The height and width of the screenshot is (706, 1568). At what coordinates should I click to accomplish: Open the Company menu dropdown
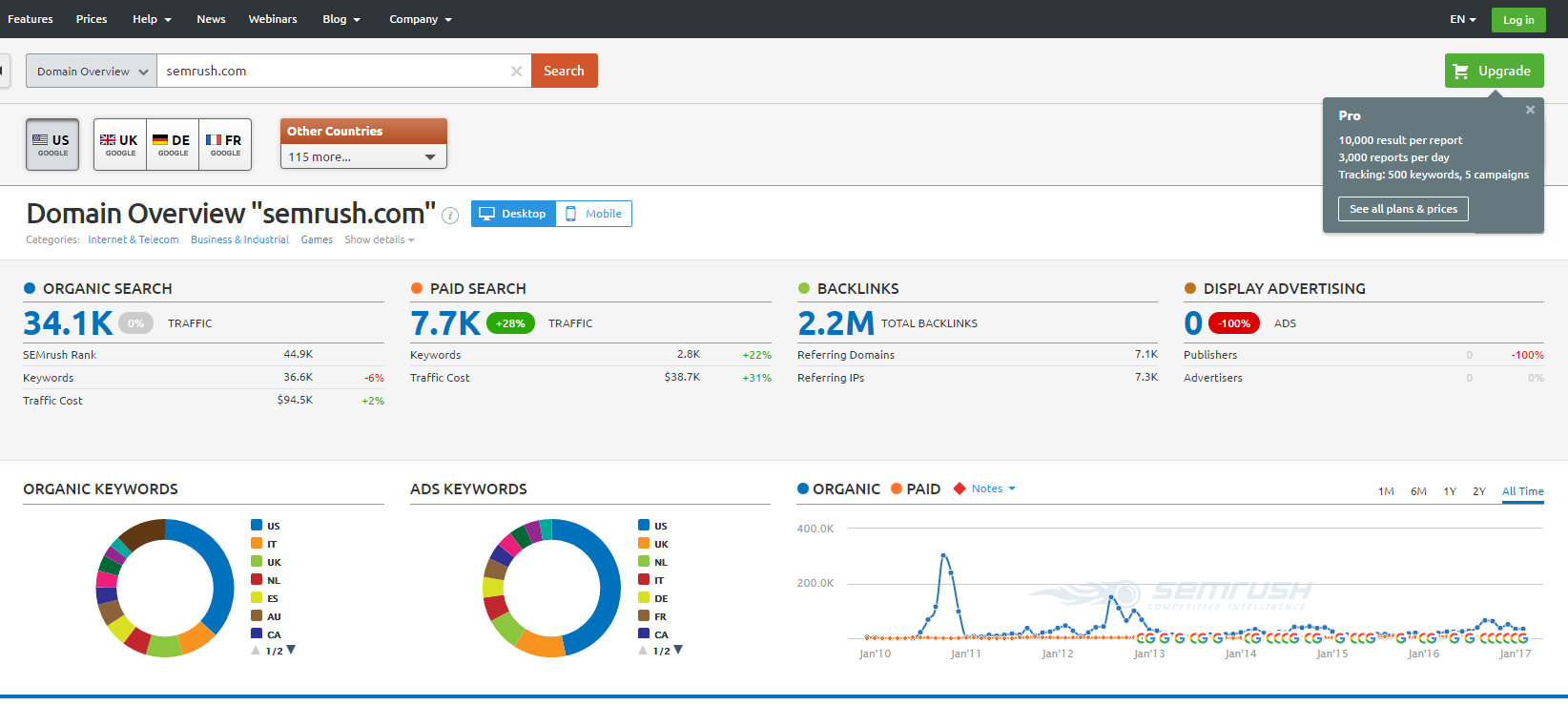point(421,19)
